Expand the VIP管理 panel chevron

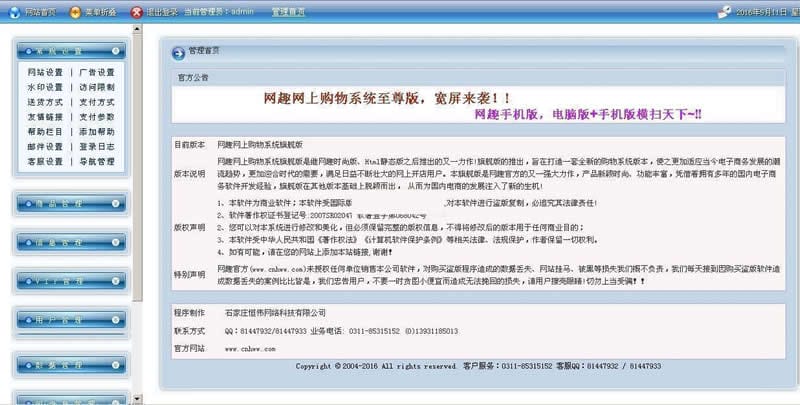point(116,281)
